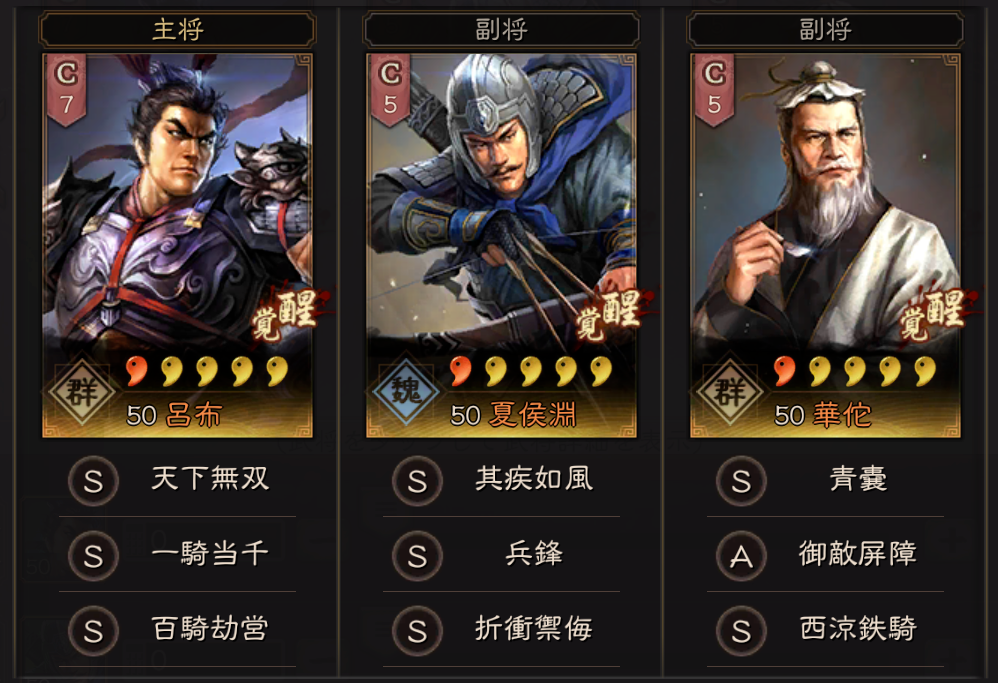Select the 西涼鉄騎 skill
This screenshot has height=683, width=998.
[x=826, y=630]
